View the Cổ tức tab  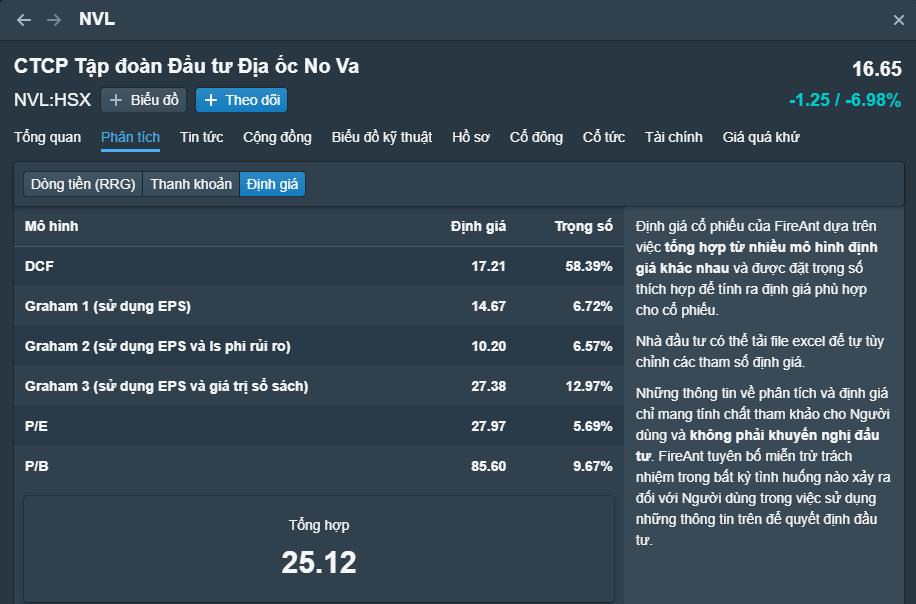point(604,137)
